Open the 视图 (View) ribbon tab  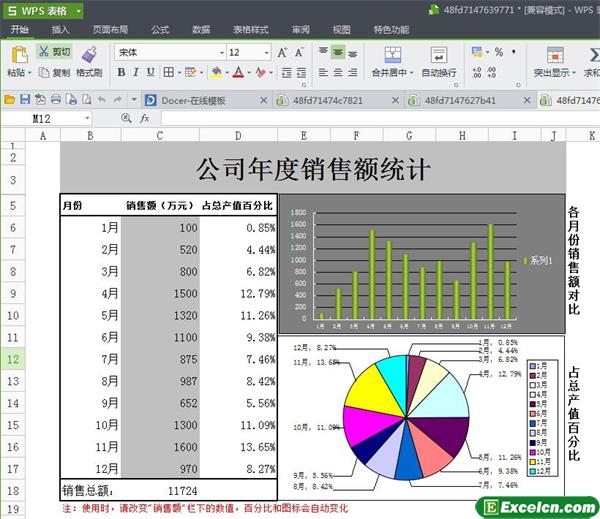click(x=342, y=29)
